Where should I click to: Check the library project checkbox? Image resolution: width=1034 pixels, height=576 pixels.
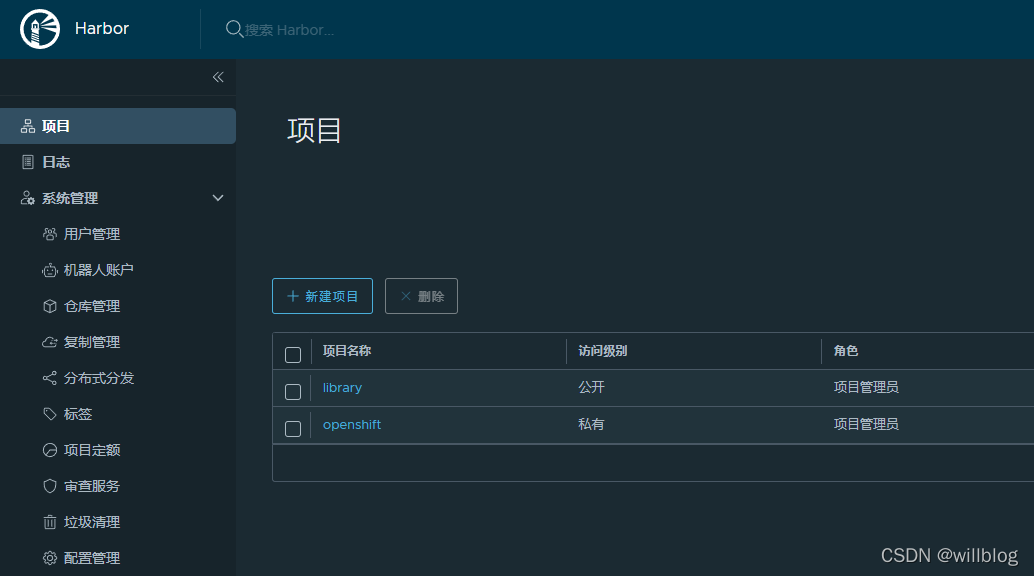[x=293, y=392]
